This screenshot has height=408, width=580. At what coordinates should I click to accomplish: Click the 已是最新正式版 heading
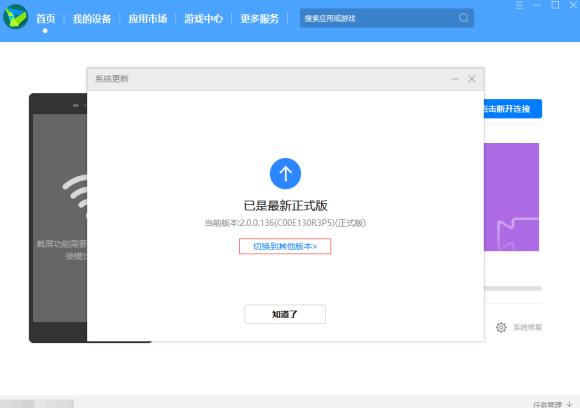click(285, 205)
